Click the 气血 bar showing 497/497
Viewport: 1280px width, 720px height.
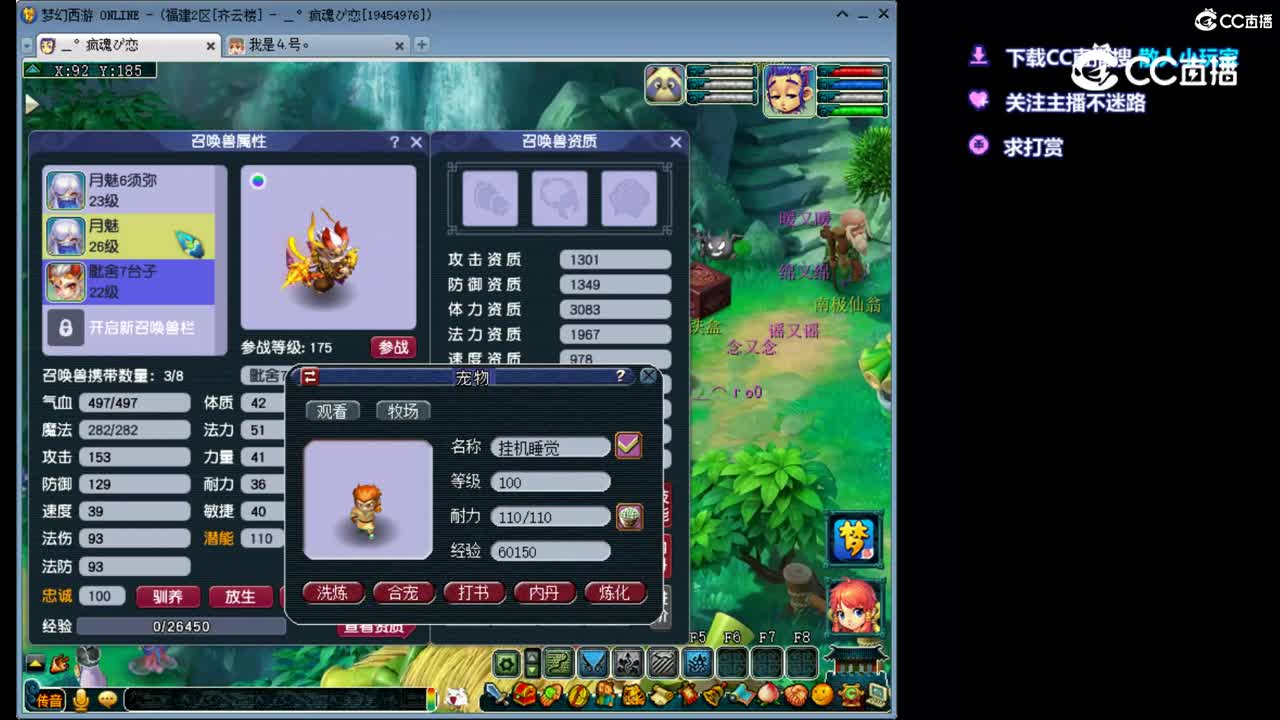point(134,403)
